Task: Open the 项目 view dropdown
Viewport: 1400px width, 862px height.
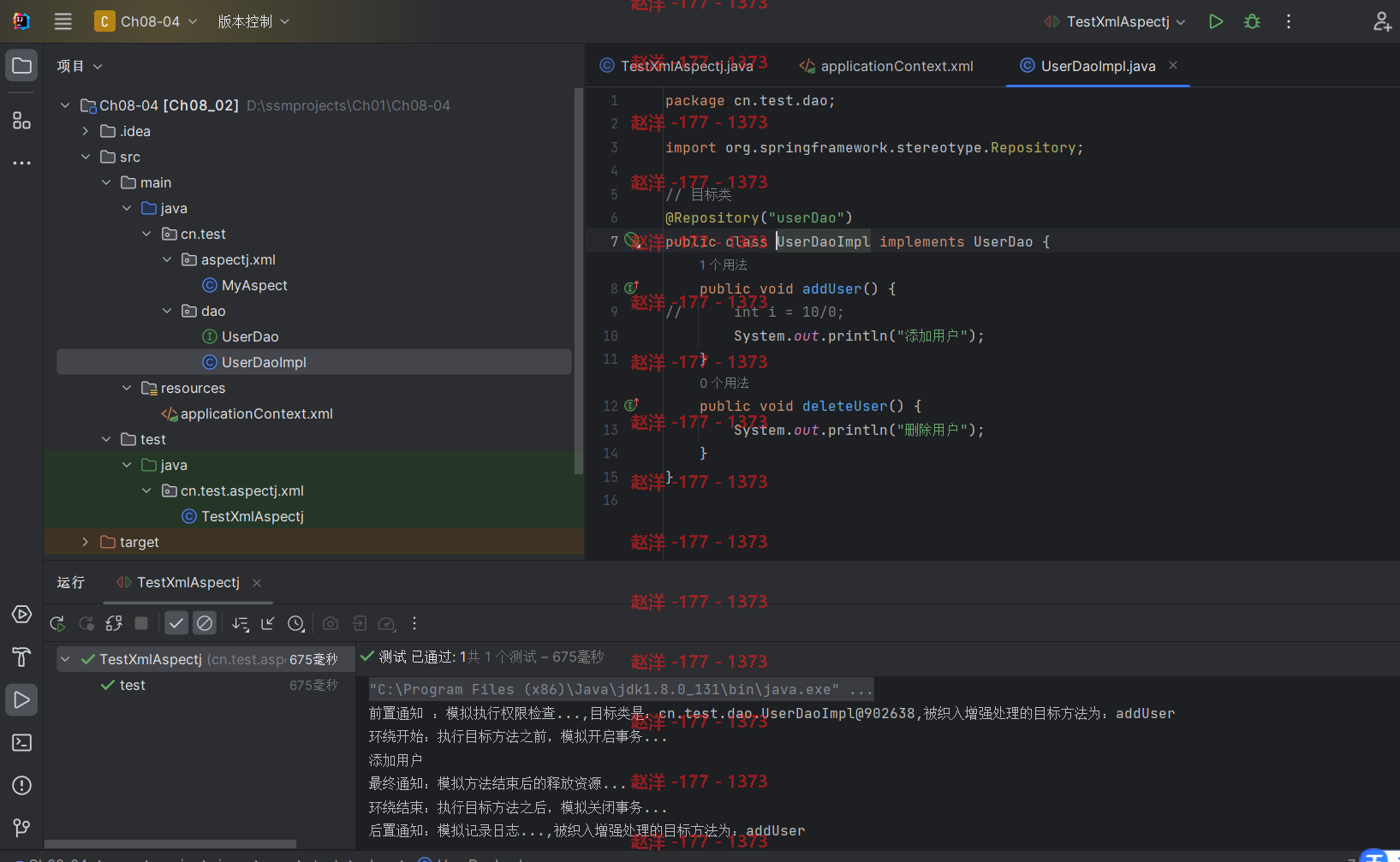Action: (80, 66)
